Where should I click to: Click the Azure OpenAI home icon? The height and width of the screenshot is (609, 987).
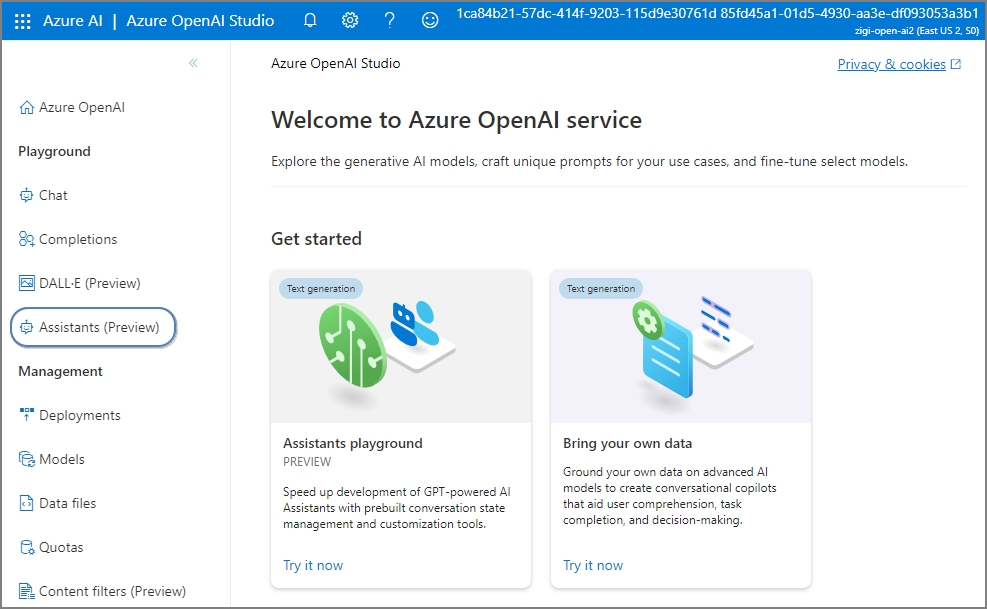coord(26,108)
